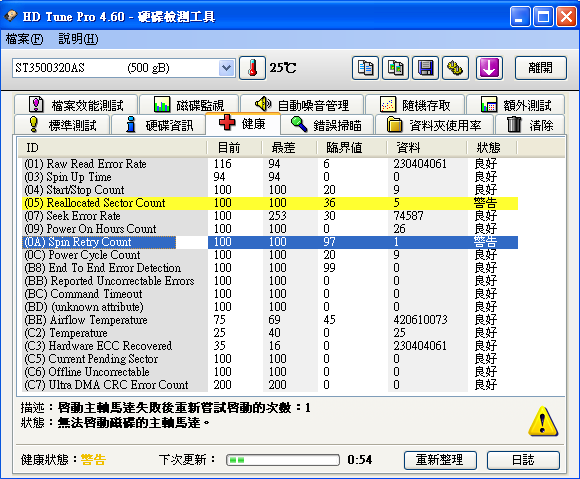580x479 pixels.
Task: Click the HD Tune Pro title bar icon
Action: (x=11, y=16)
